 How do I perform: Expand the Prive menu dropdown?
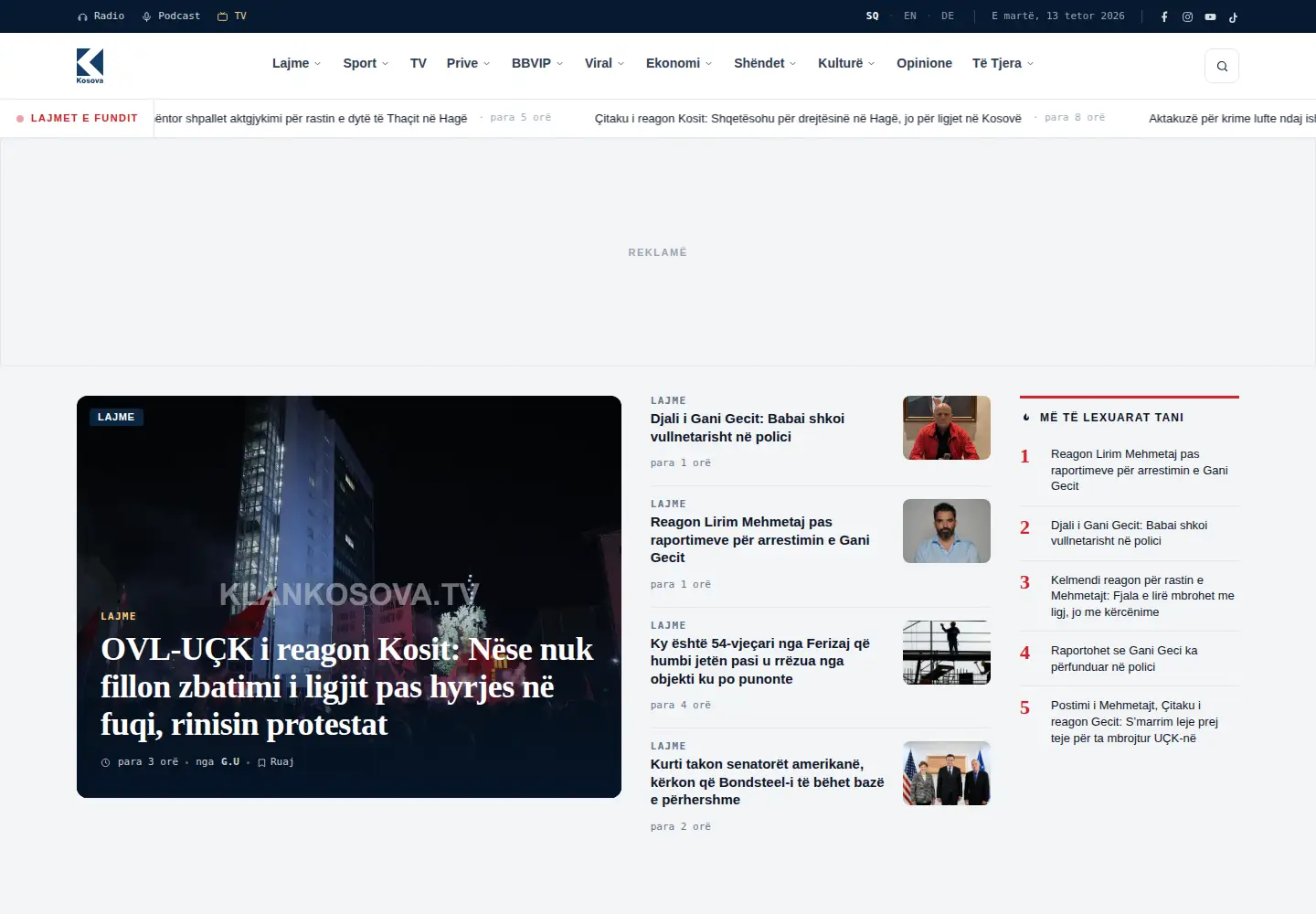468,63
